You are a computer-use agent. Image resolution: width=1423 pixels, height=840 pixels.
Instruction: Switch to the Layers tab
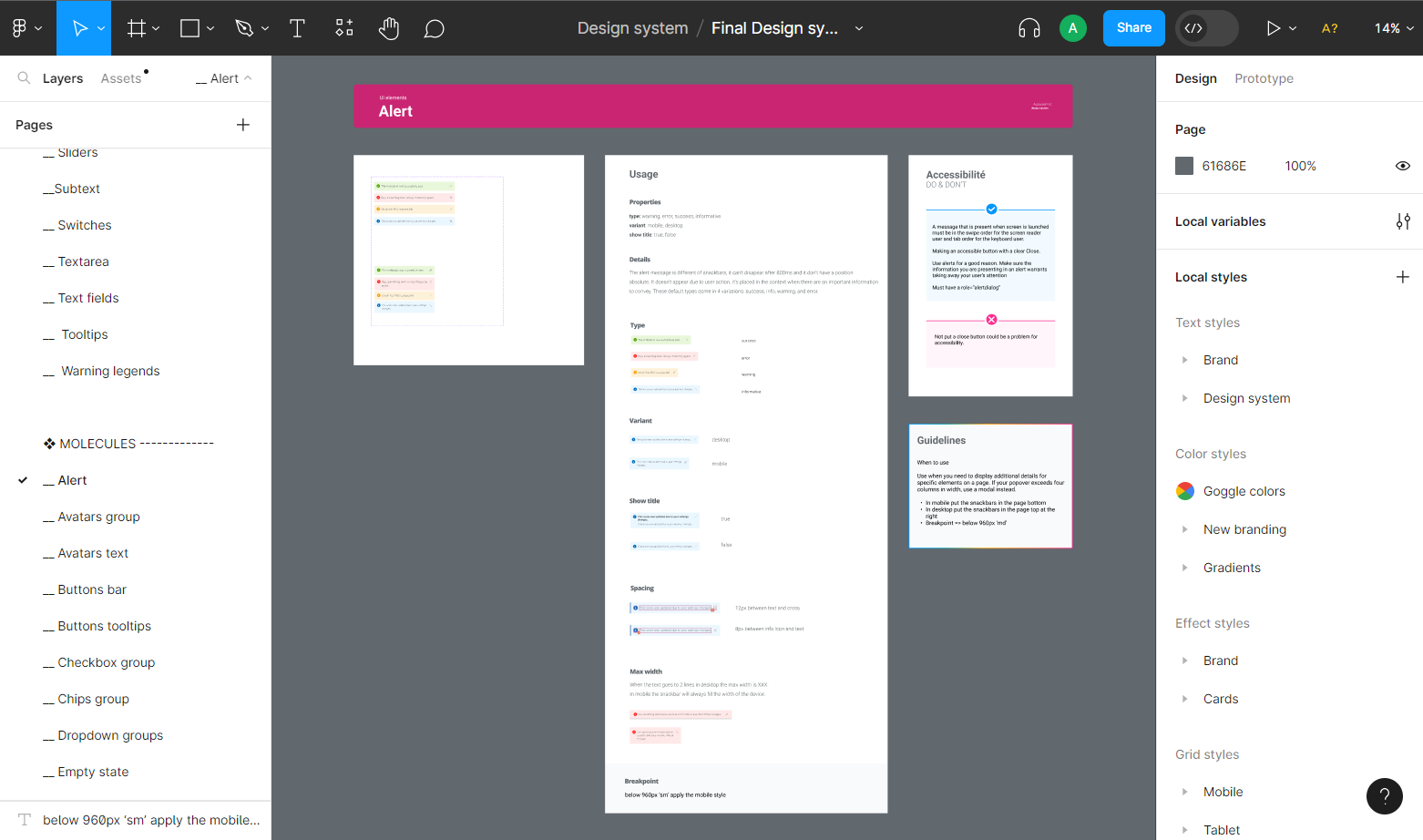63,78
